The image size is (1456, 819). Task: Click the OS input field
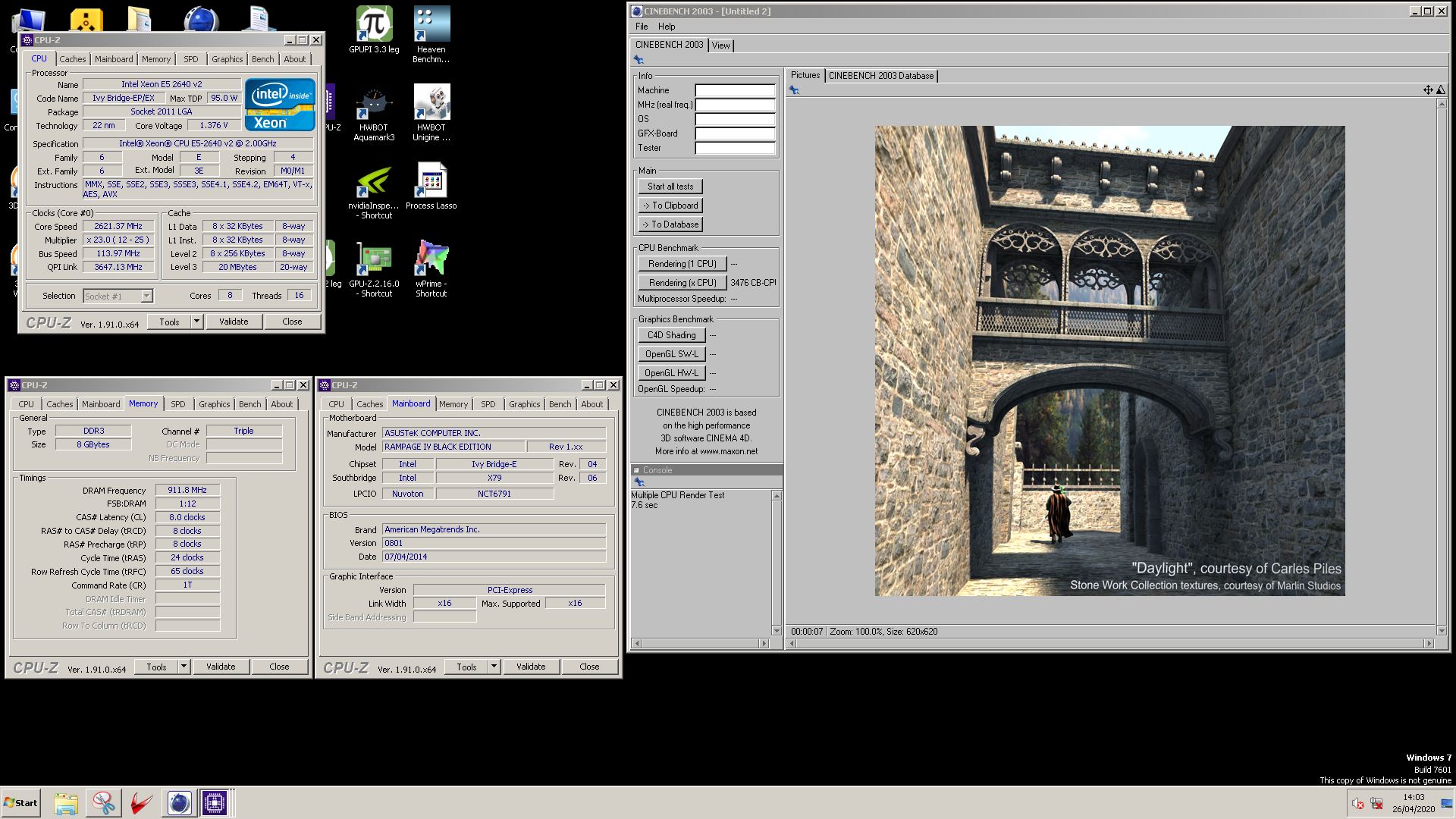(x=735, y=119)
